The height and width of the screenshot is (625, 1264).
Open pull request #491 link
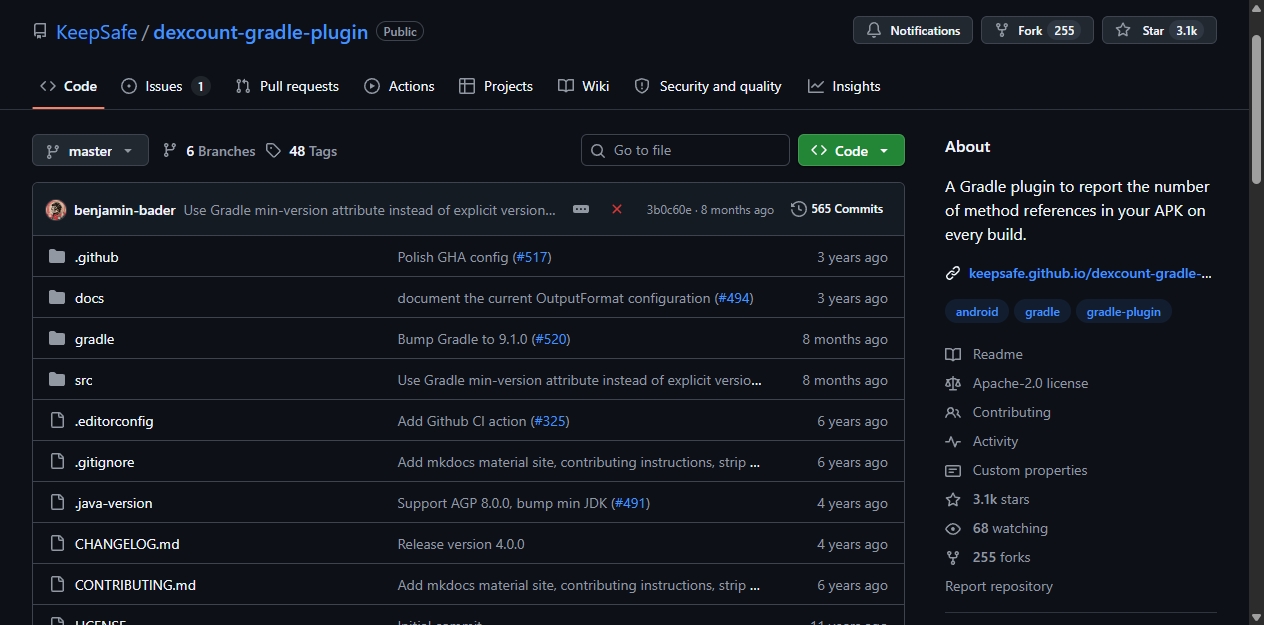click(631, 503)
